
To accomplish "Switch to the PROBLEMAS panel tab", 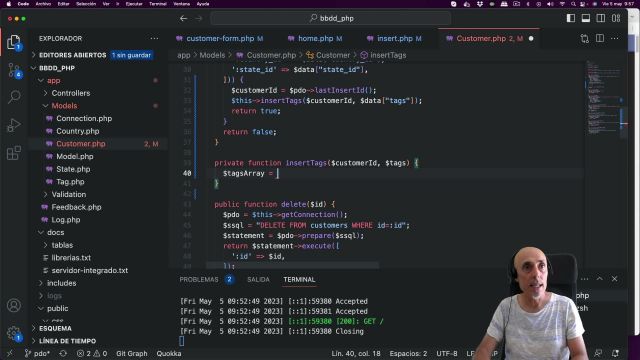I will point(199,280).
